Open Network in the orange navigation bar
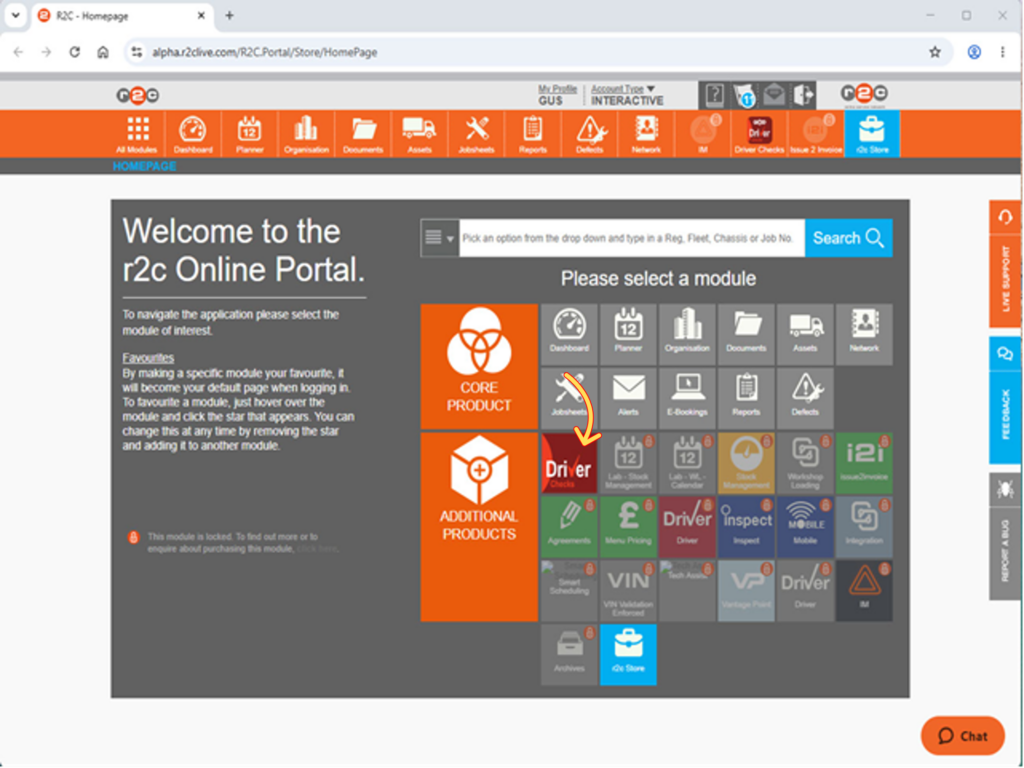The width and height of the screenshot is (1024, 768). 646,134
